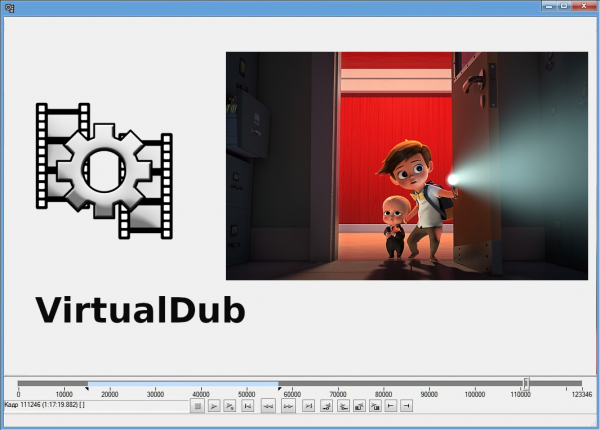This screenshot has width=600, height=430.
Task: Click the frame counter text showing 111246
Action: [x=44, y=404]
